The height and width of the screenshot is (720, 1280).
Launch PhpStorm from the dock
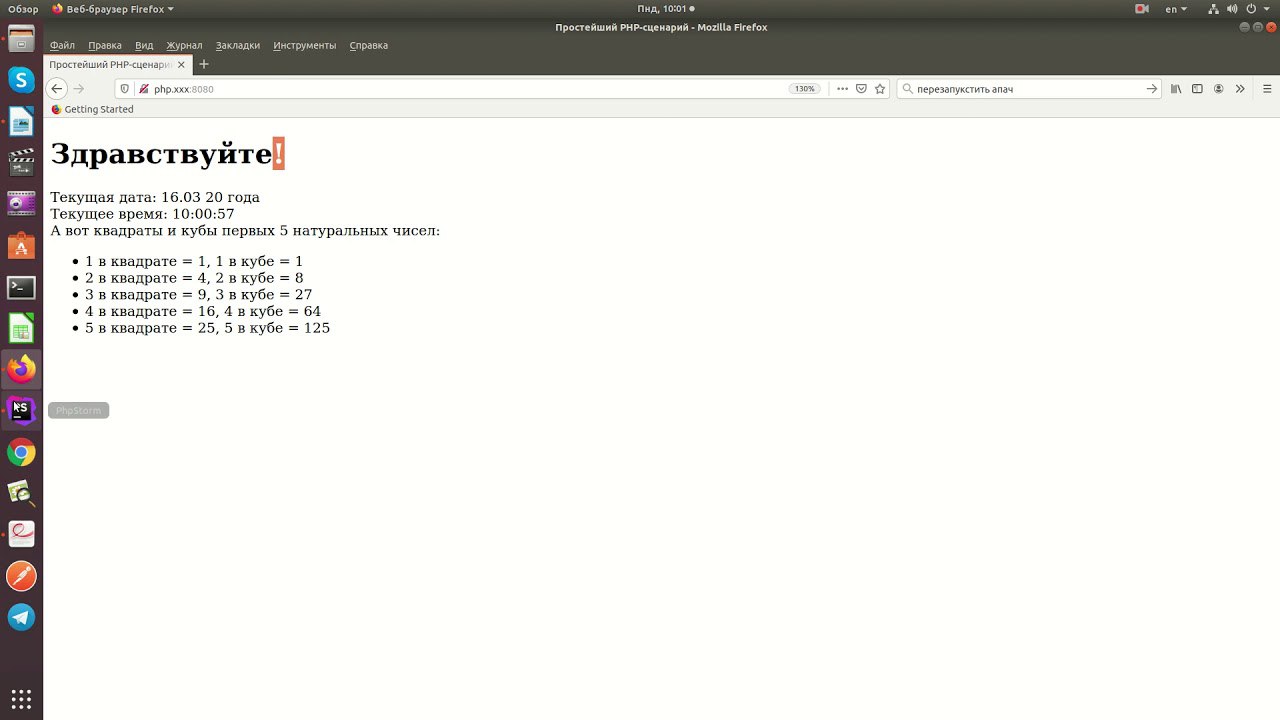21,411
